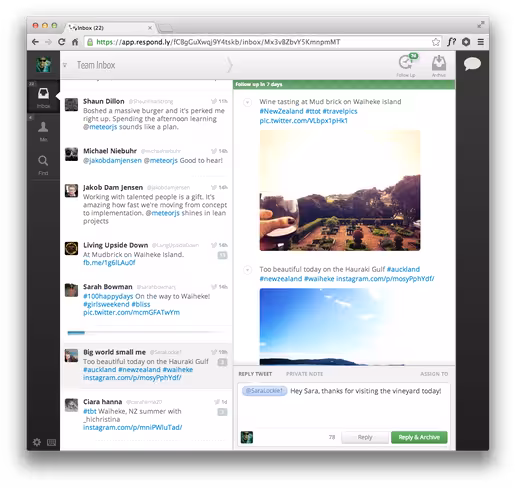The image size is (516, 488).
Task: Expand options for the wine tasting tweet
Action: pyautogui.click(x=247, y=102)
